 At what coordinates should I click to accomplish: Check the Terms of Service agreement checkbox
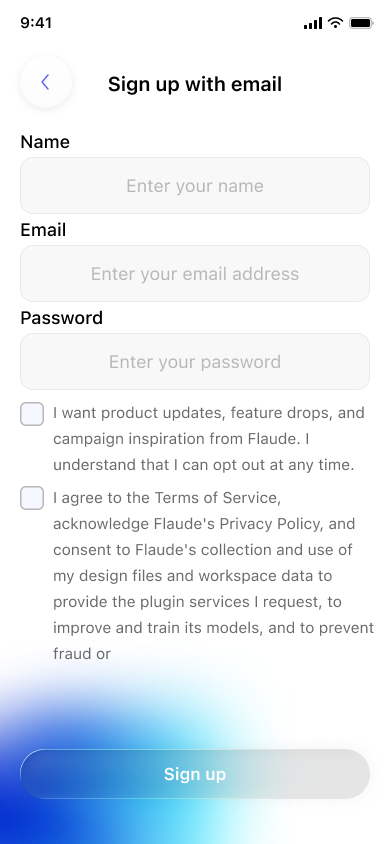pos(32,498)
